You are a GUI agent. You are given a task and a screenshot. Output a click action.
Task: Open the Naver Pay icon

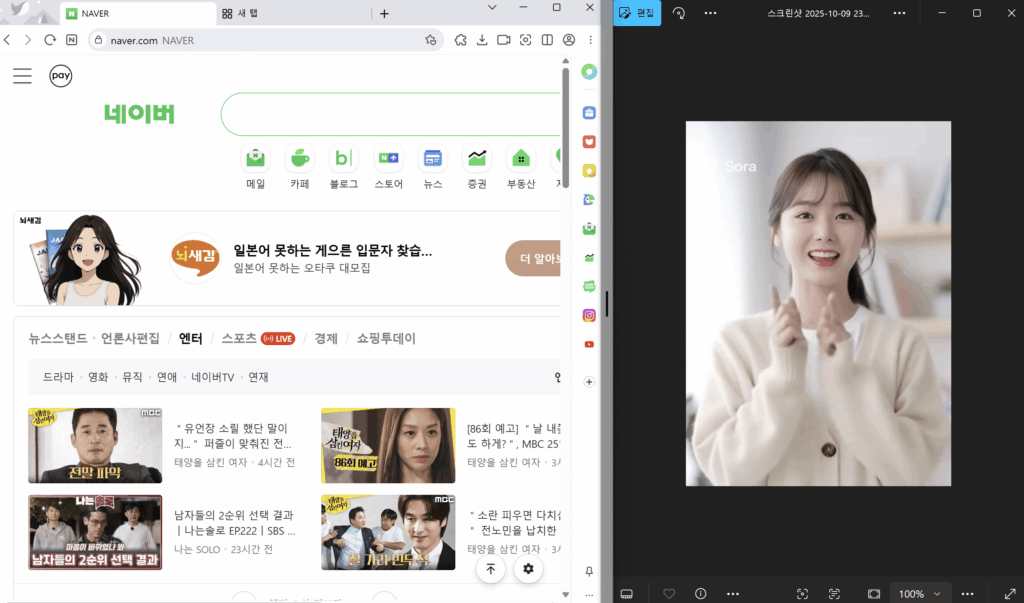tap(61, 76)
